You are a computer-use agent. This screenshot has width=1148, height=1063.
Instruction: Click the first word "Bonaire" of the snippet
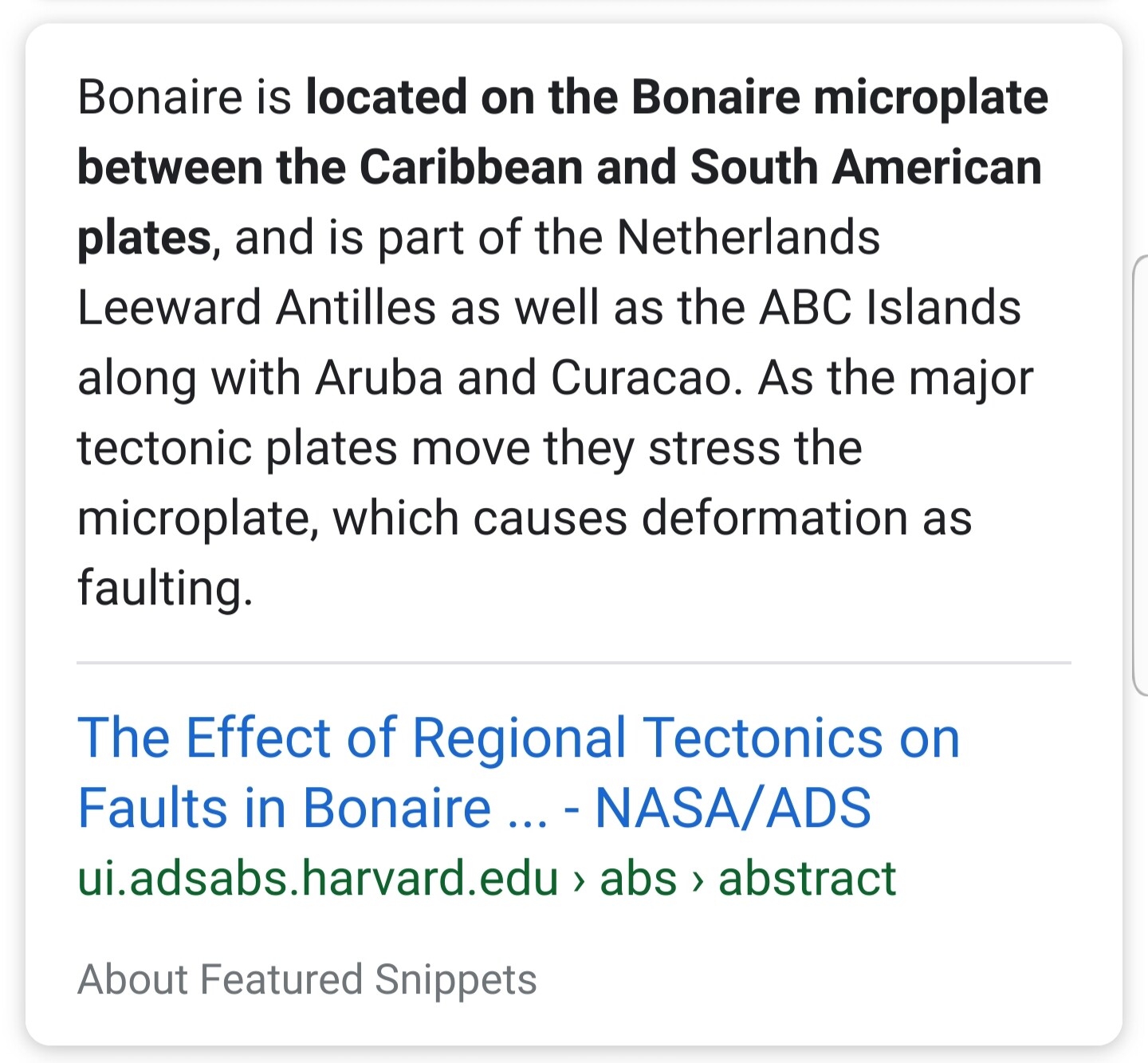tap(160, 97)
